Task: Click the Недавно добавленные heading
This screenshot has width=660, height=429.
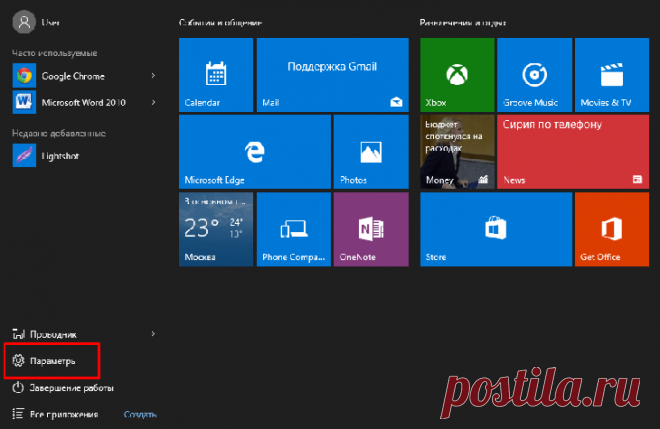Action: click(x=59, y=133)
